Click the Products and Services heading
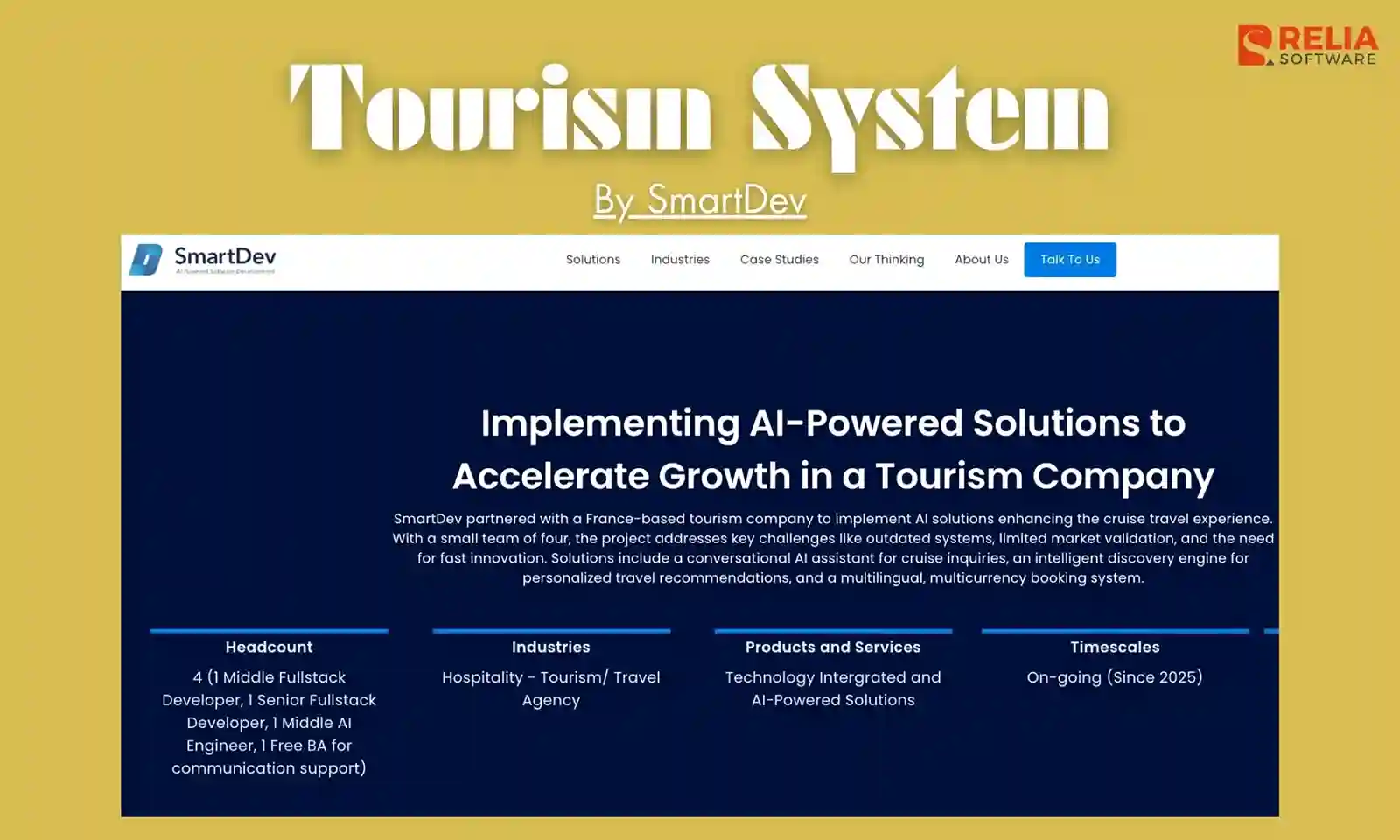Viewport: 1400px width, 840px height. (833, 647)
